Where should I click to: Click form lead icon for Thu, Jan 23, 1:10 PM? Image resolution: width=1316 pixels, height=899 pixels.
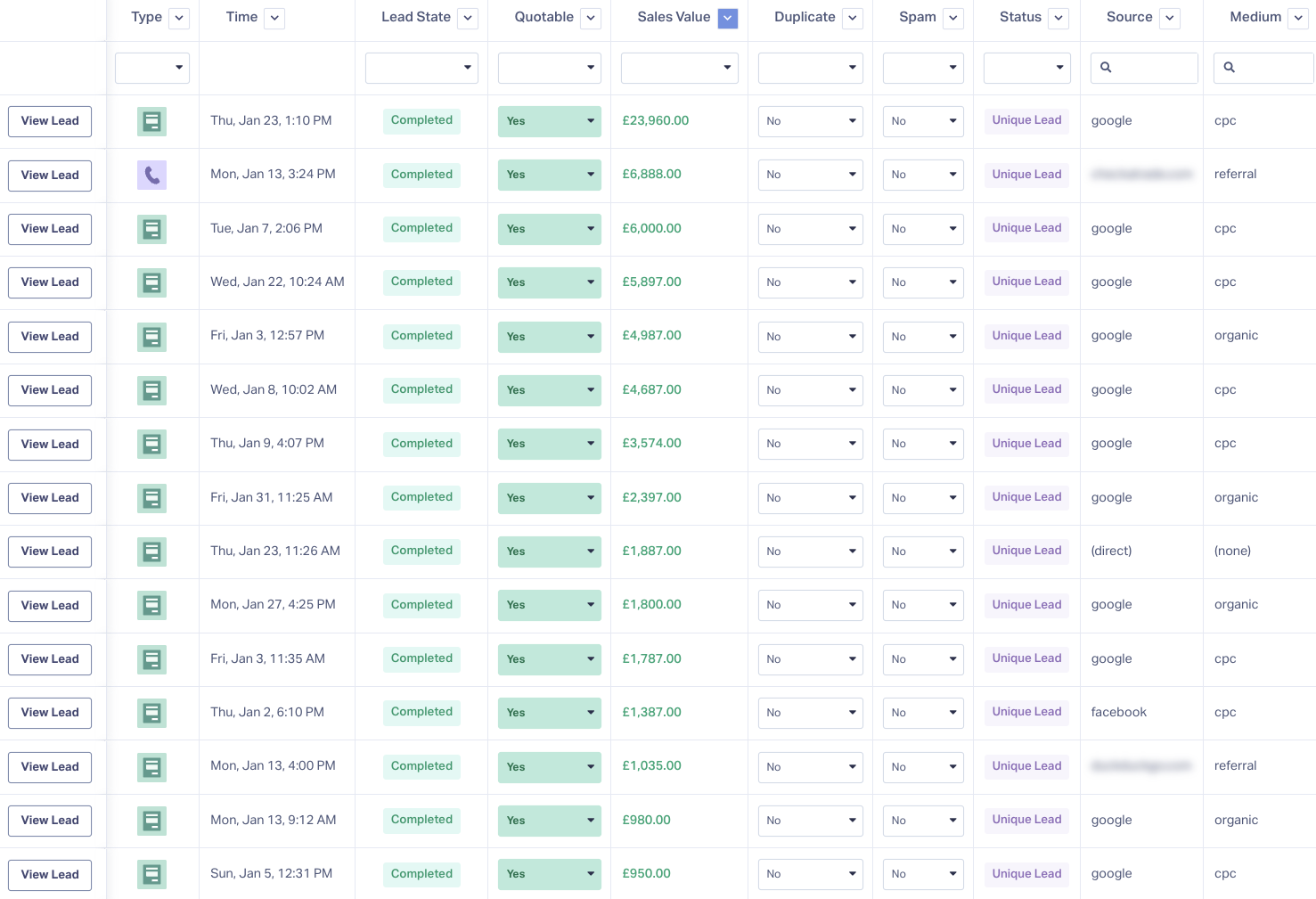(151, 121)
